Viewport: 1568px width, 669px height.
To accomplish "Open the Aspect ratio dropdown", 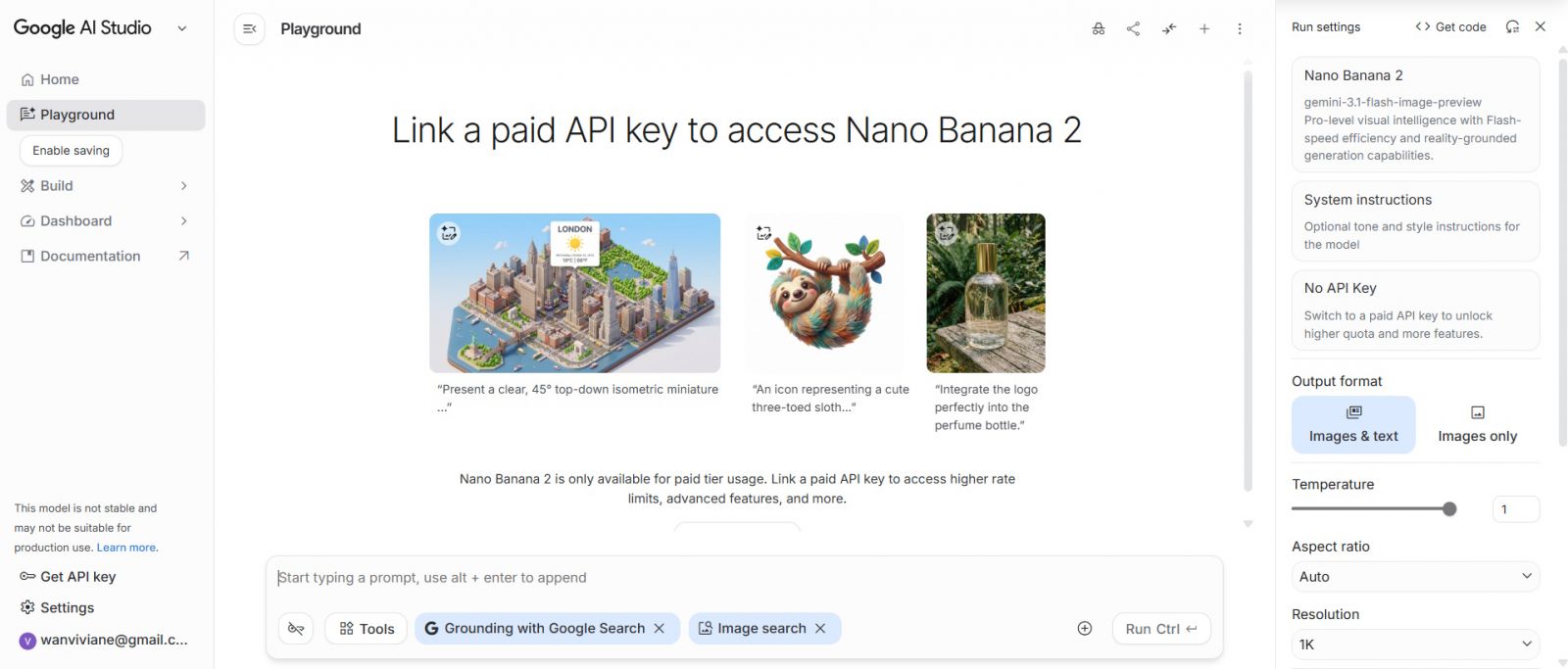I will (x=1415, y=577).
